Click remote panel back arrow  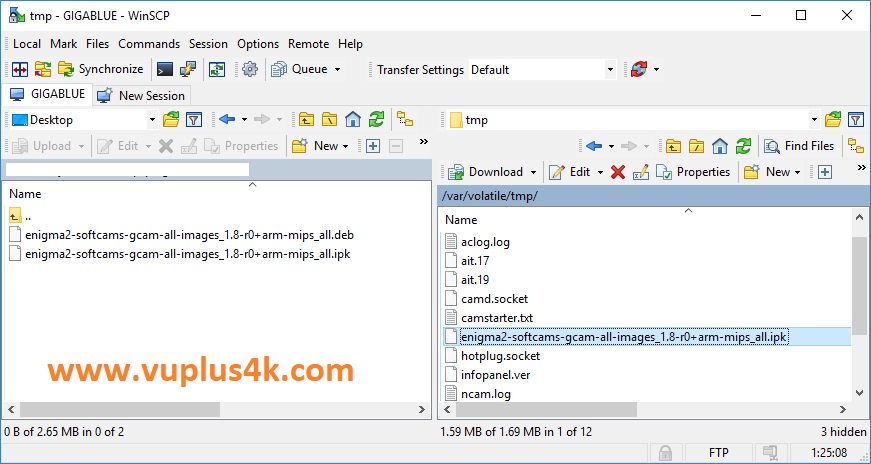(x=594, y=146)
